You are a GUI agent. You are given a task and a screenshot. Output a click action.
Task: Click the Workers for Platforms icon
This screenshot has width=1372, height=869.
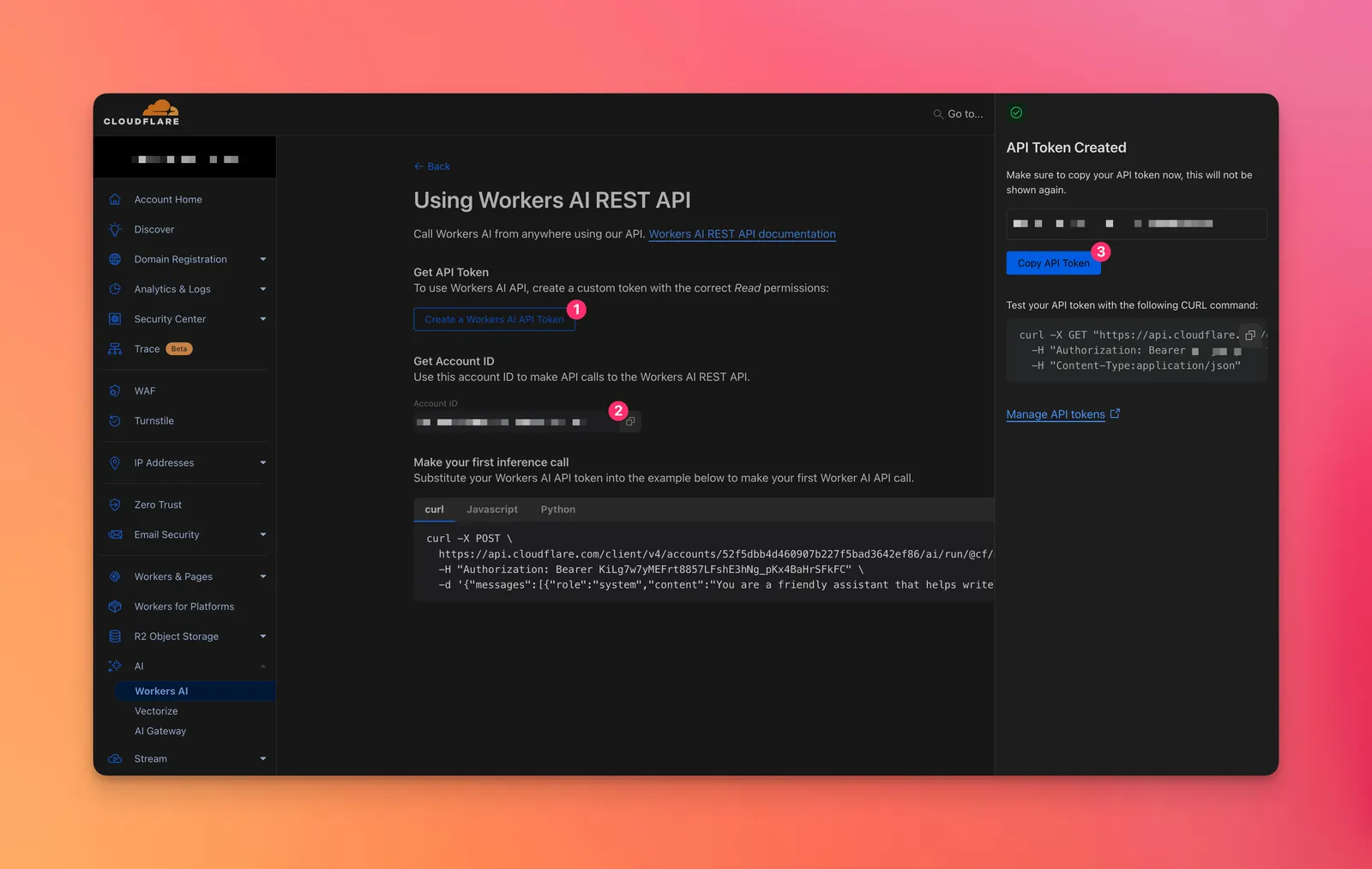[115, 606]
